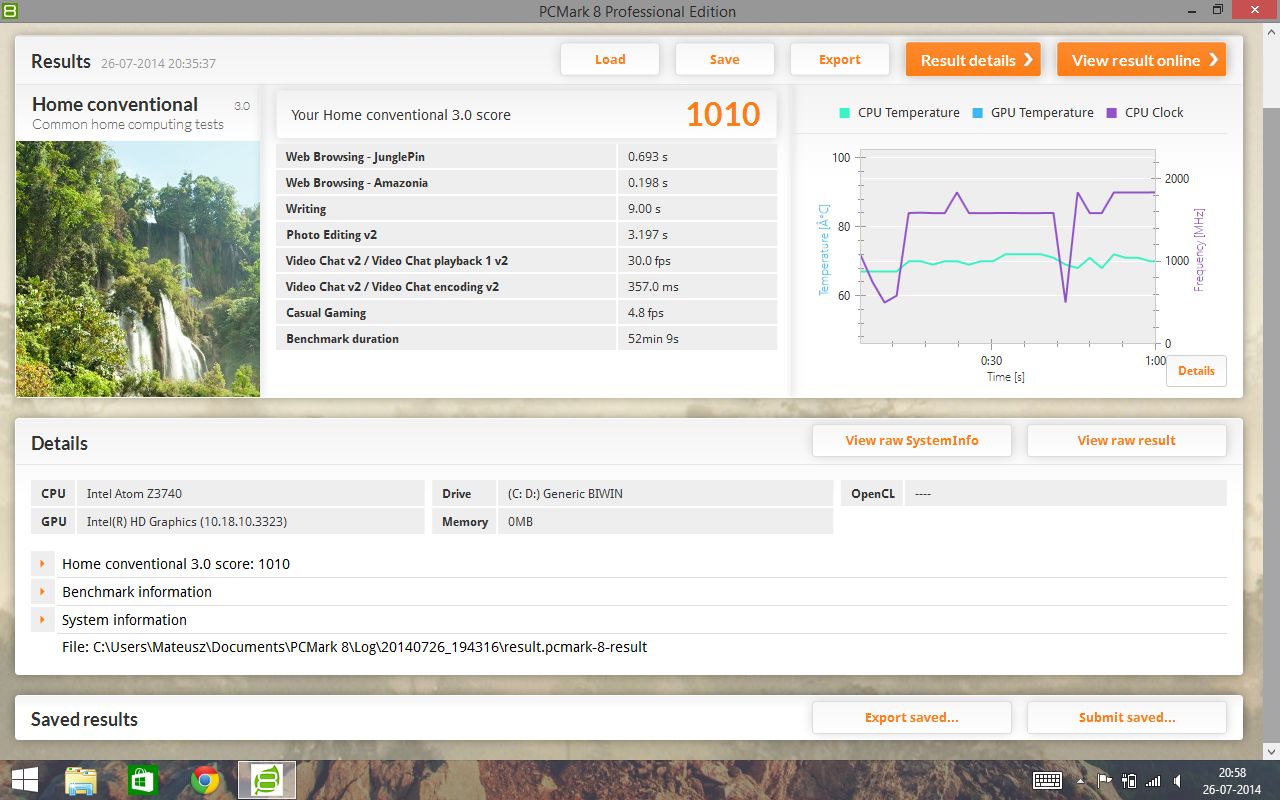Click the volume speaker tray icon

tap(1178, 781)
